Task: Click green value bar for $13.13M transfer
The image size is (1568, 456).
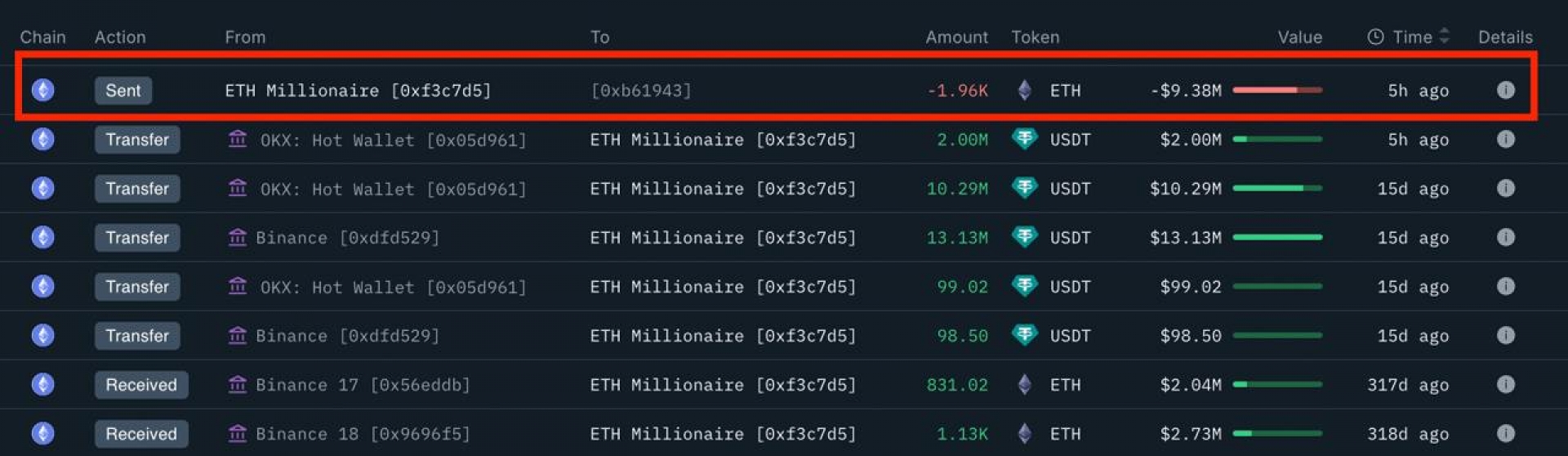Action: coord(1277,237)
